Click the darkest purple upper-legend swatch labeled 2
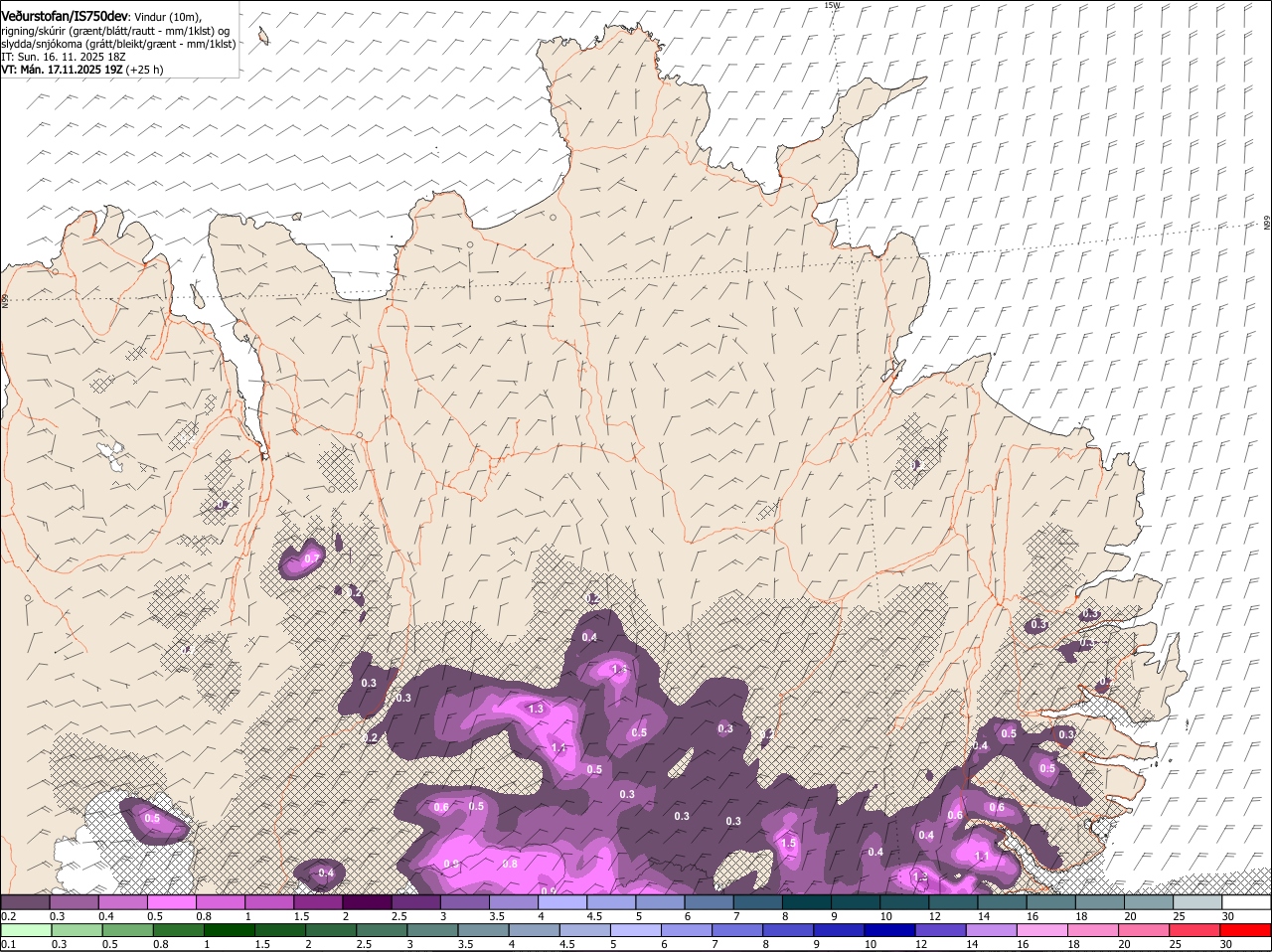Viewport: 1272px width, 952px height. (367, 902)
